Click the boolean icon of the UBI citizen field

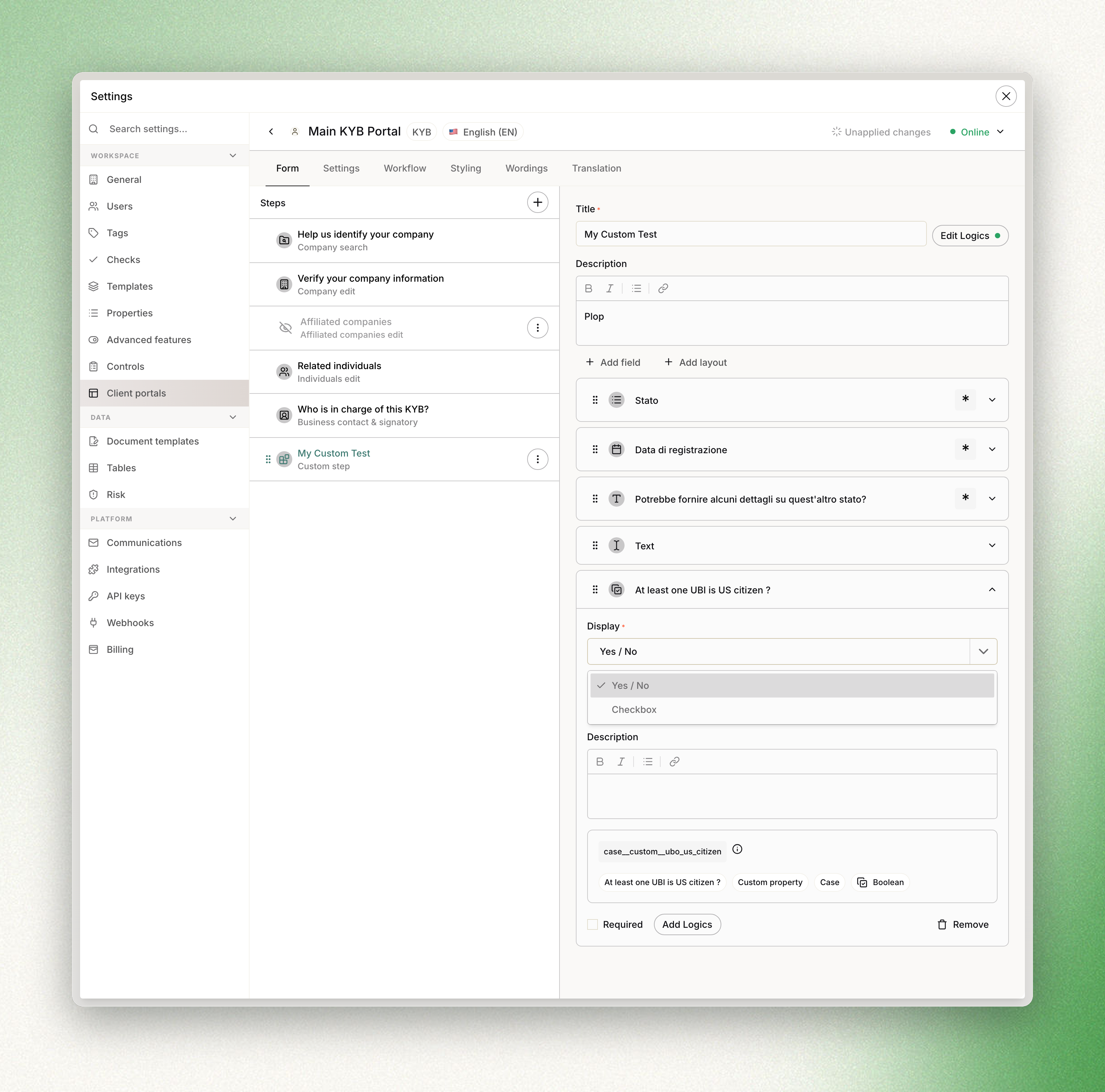click(617, 590)
